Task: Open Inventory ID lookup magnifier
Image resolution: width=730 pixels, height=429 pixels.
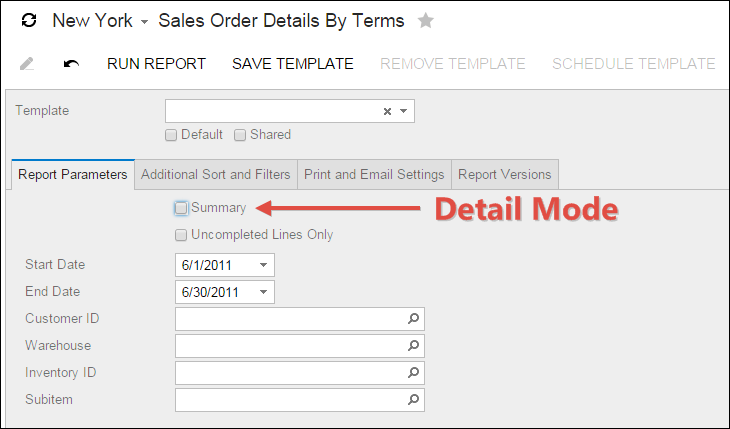Action: click(413, 373)
